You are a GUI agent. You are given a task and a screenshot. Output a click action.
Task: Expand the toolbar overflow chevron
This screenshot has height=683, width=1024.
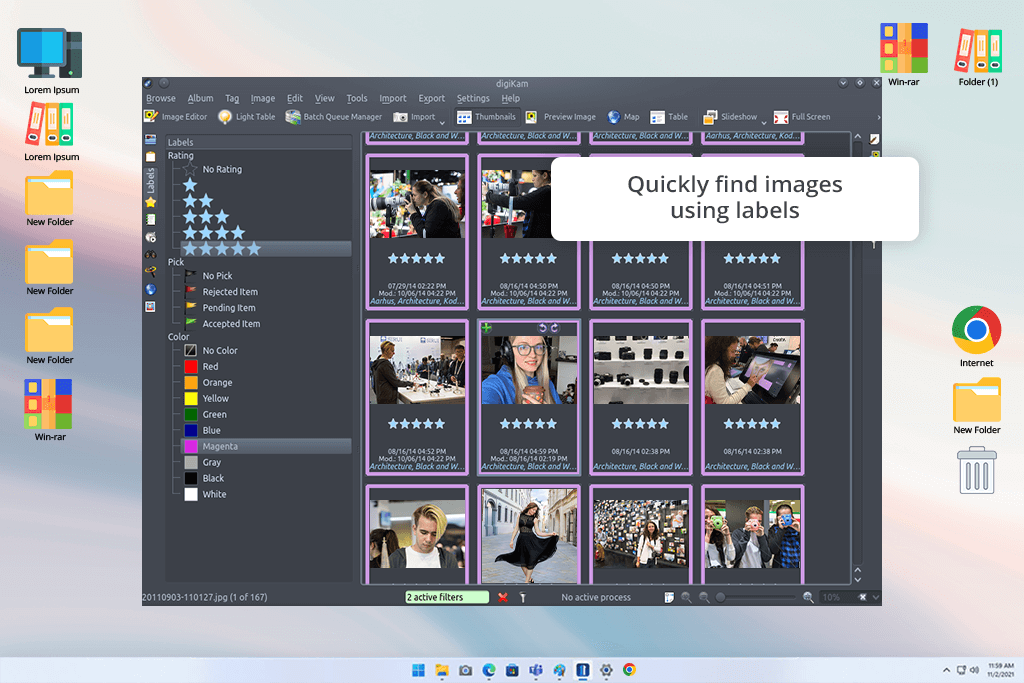tap(878, 118)
